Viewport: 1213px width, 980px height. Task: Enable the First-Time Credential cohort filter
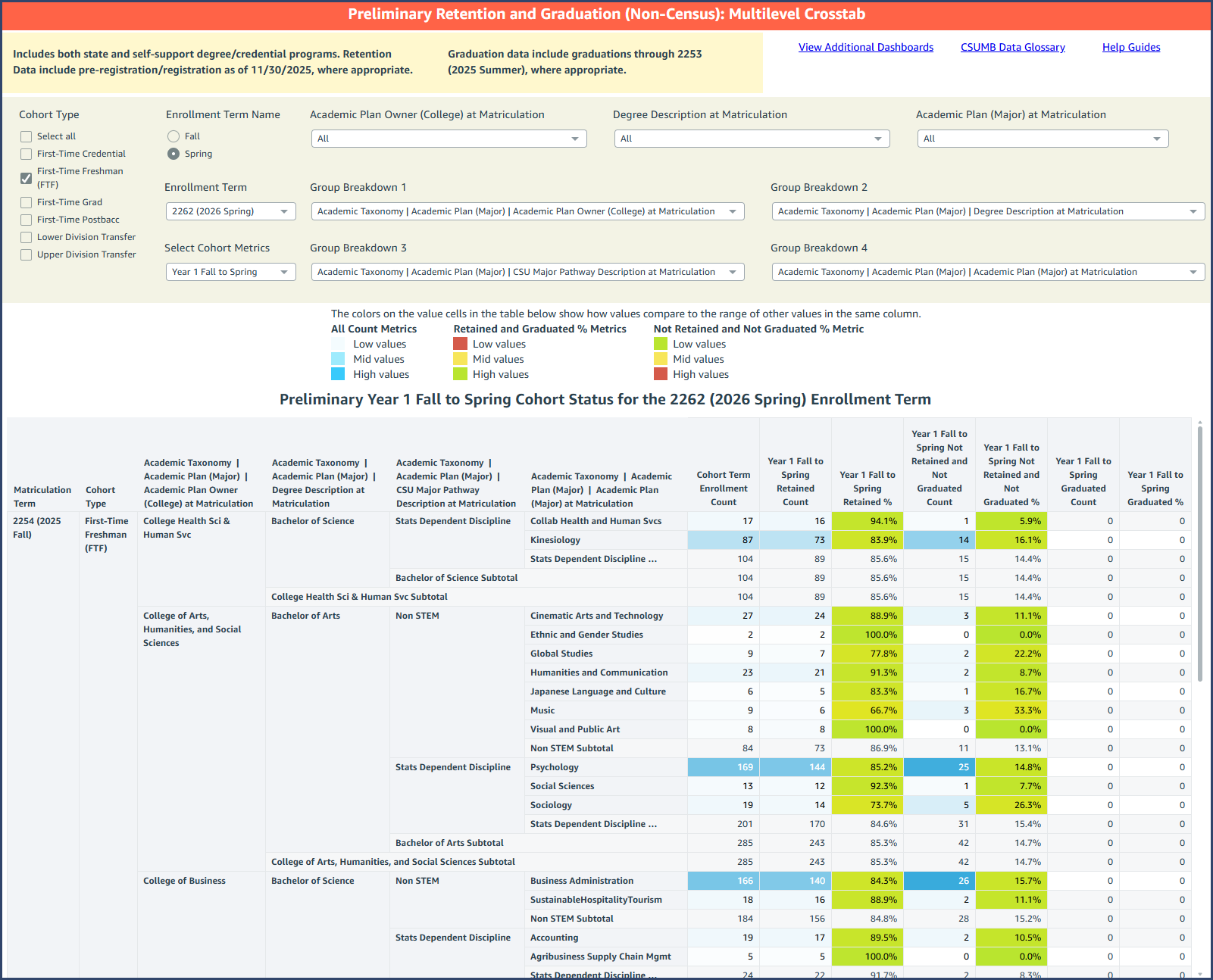[26, 153]
